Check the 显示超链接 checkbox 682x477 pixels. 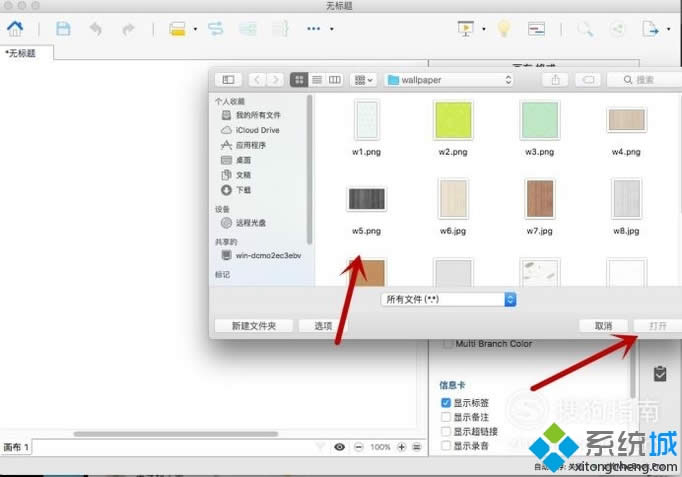[x=445, y=431]
